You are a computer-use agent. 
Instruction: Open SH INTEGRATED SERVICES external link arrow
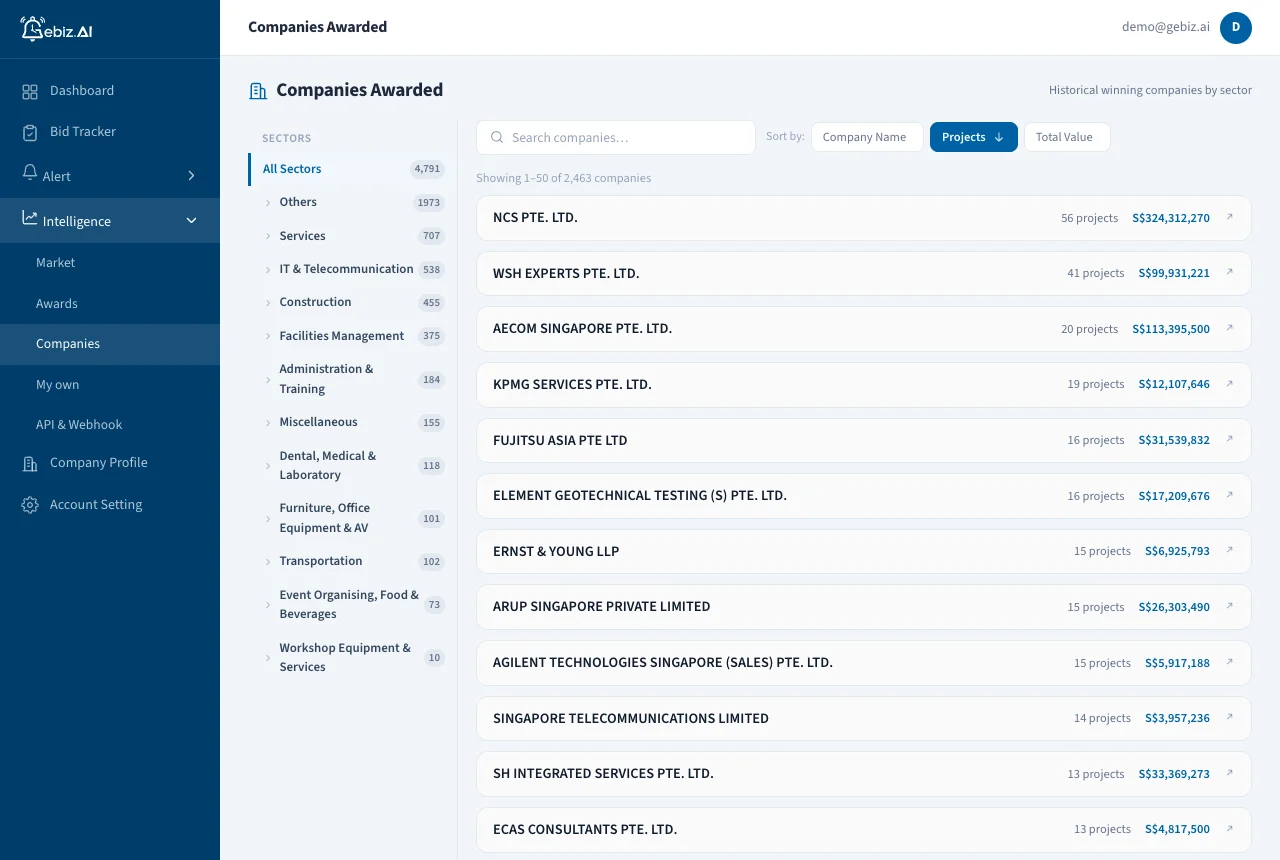click(x=1230, y=773)
